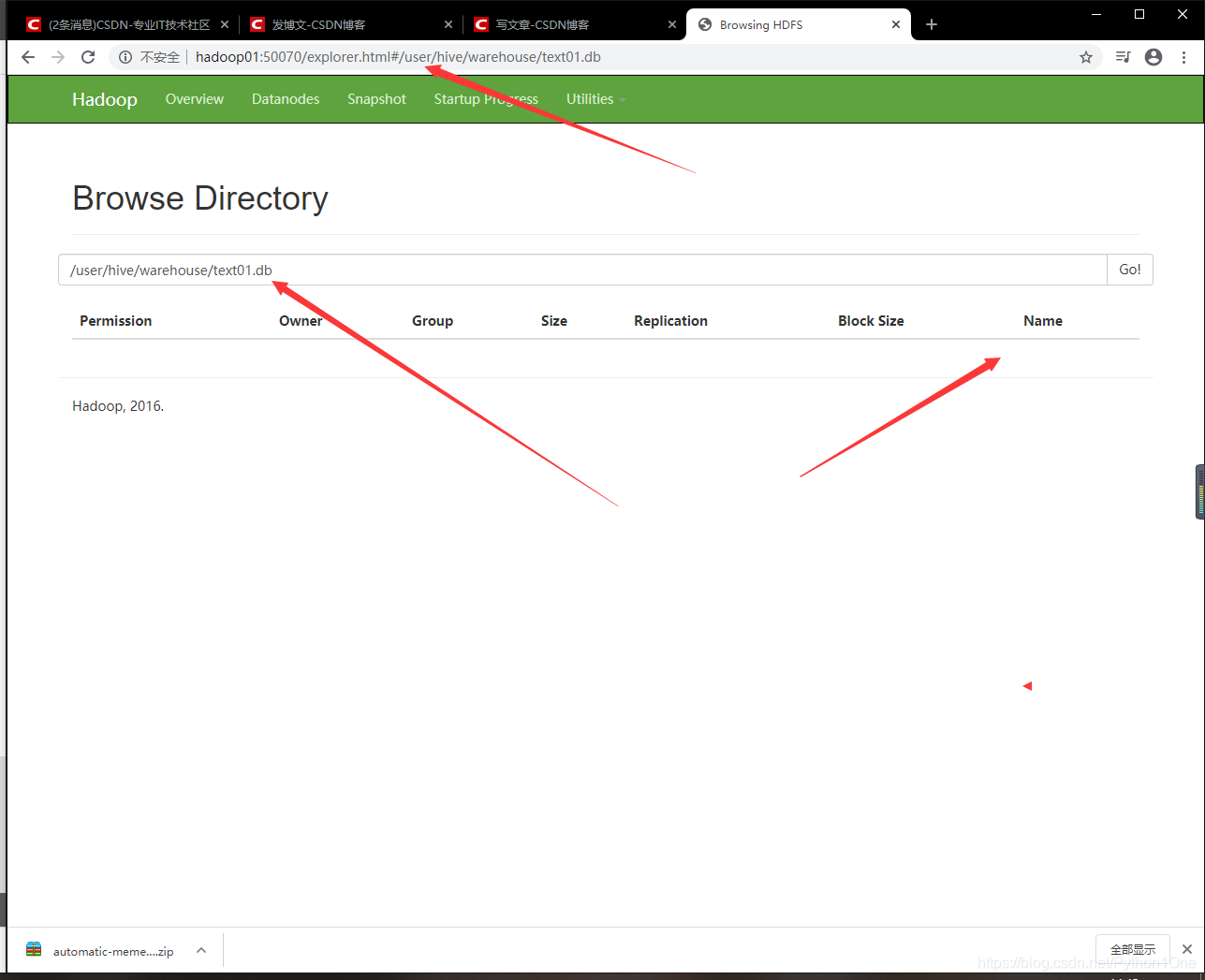This screenshot has height=980, width=1205.
Task: Minimize the Chrome window
Action: click(x=1096, y=13)
